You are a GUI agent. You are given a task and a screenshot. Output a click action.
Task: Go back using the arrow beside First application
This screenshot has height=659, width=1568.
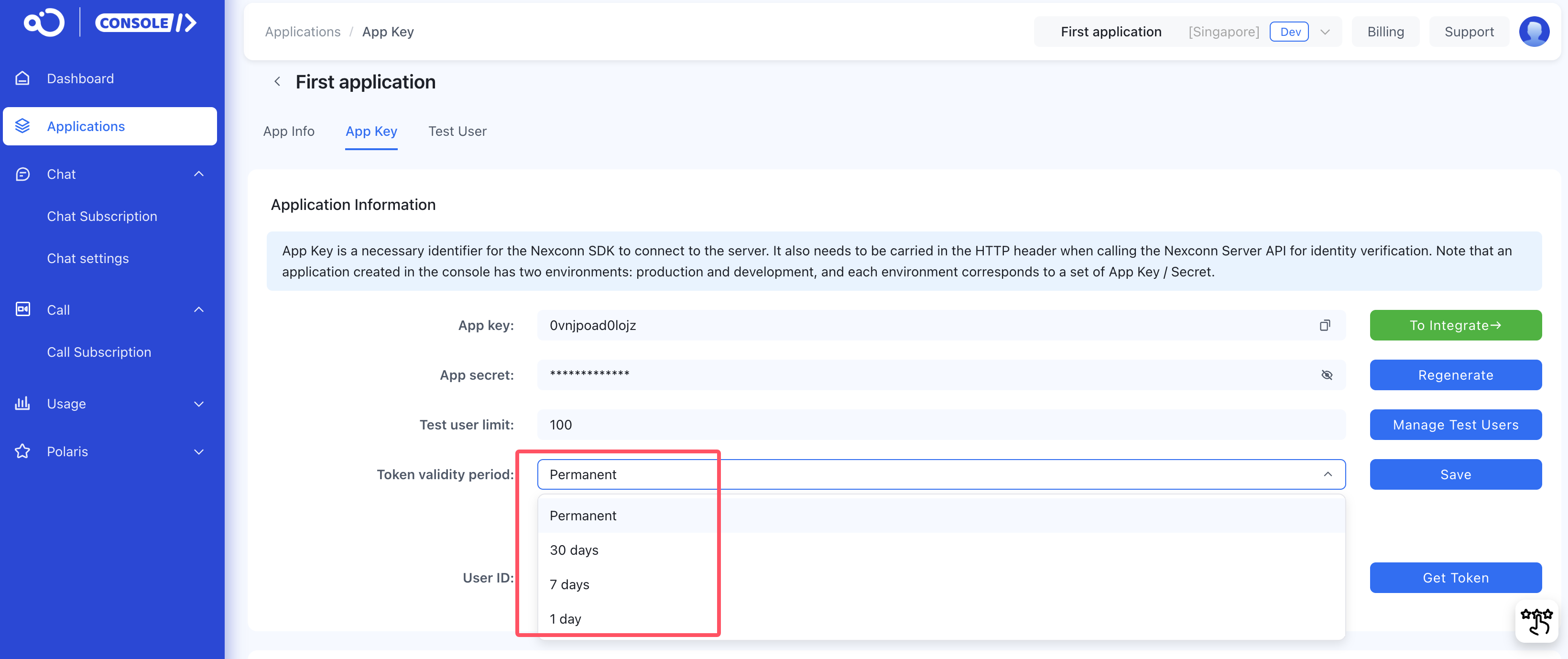click(278, 82)
